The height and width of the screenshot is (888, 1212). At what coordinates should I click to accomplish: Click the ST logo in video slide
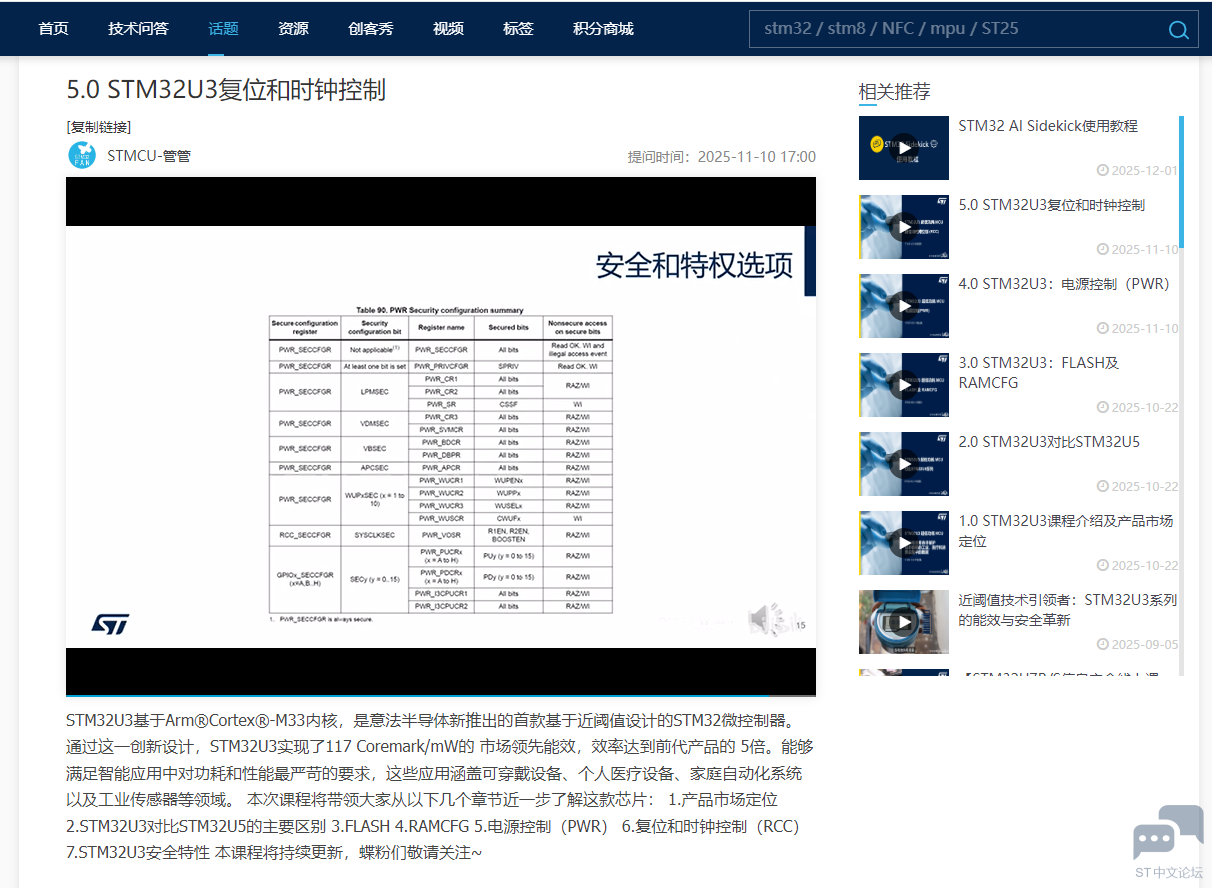(110, 624)
